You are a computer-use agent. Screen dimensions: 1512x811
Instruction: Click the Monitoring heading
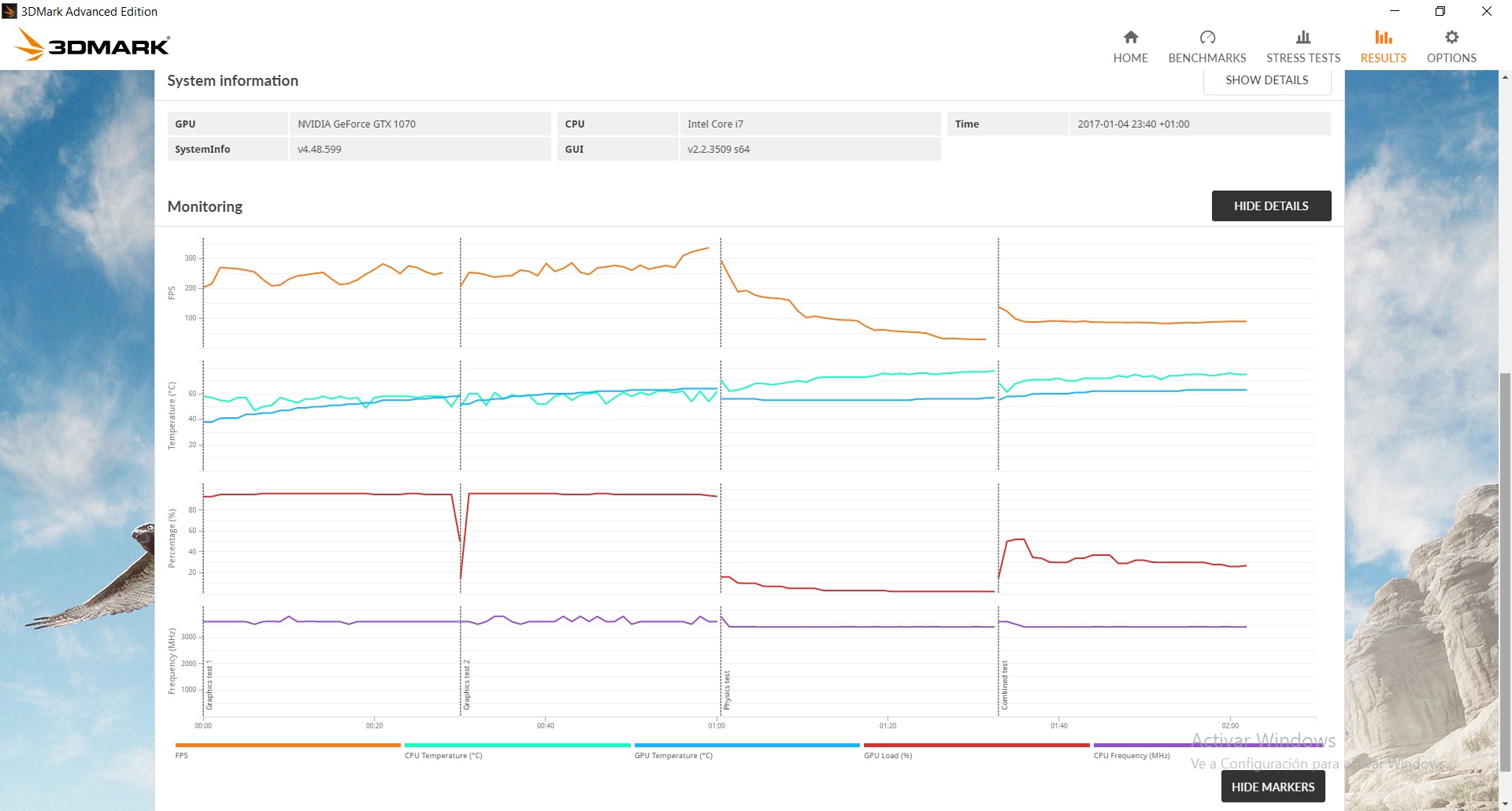(x=205, y=206)
